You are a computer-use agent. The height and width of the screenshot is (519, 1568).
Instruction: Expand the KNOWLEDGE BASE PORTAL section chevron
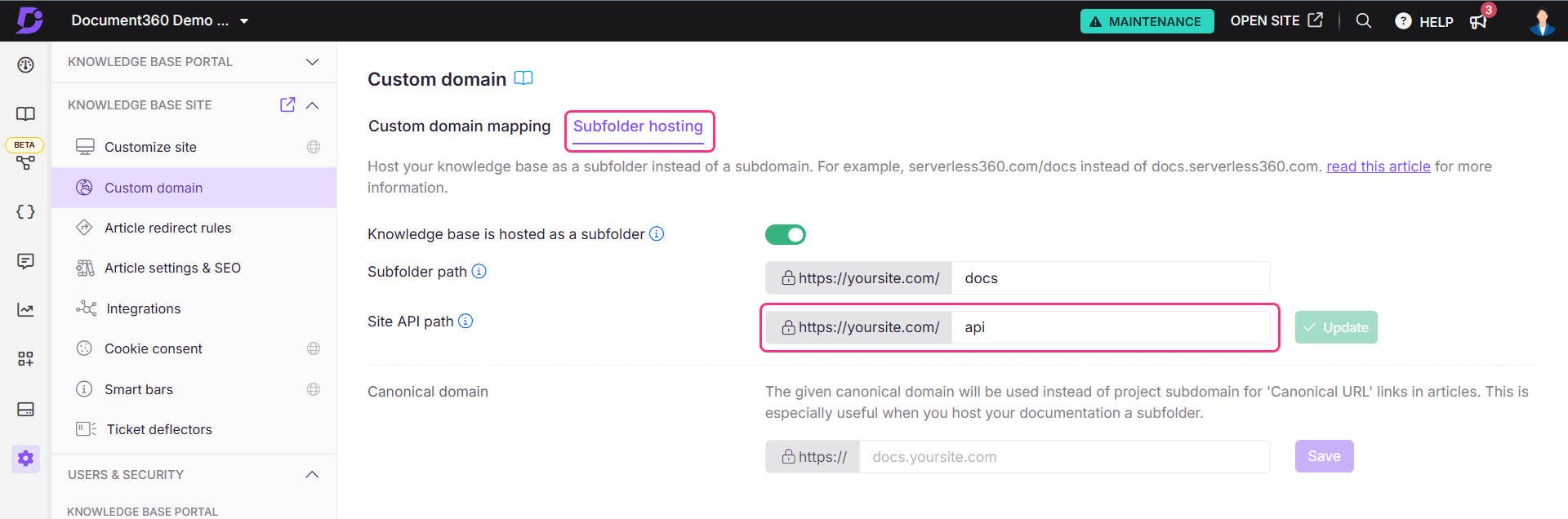point(312,62)
